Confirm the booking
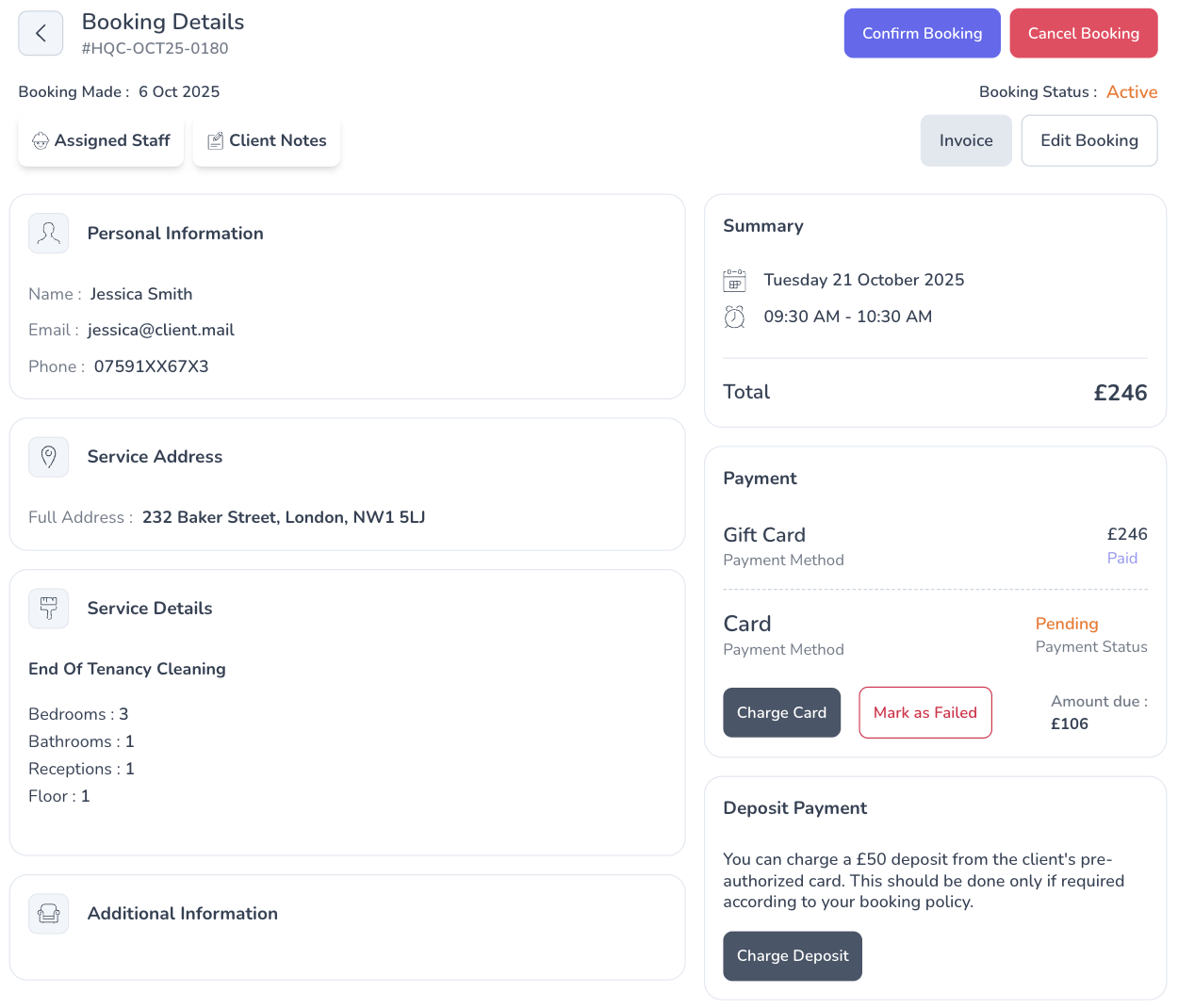This screenshot has width=1178, height=1008. click(x=923, y=34)
